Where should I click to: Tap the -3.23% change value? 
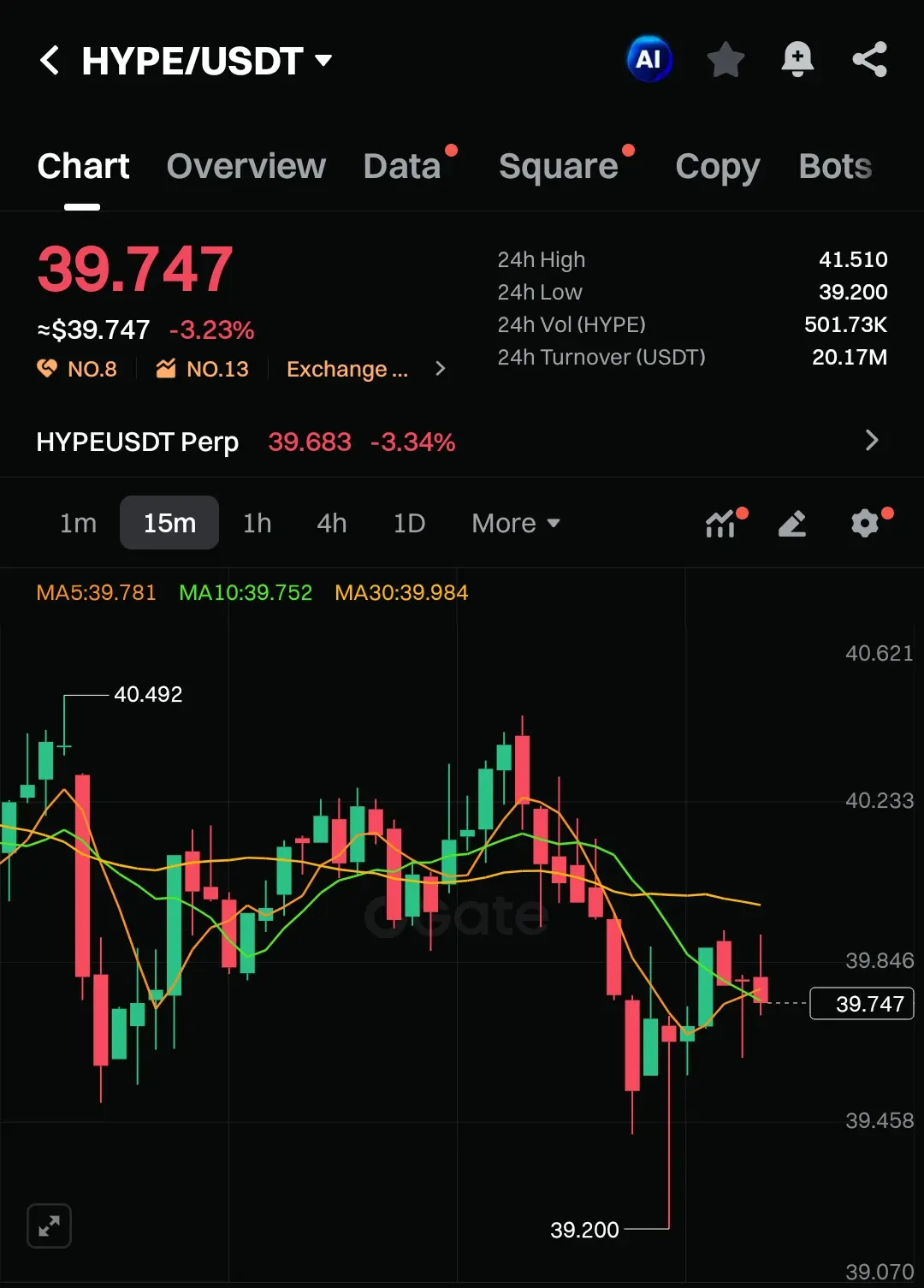(211, 329)
